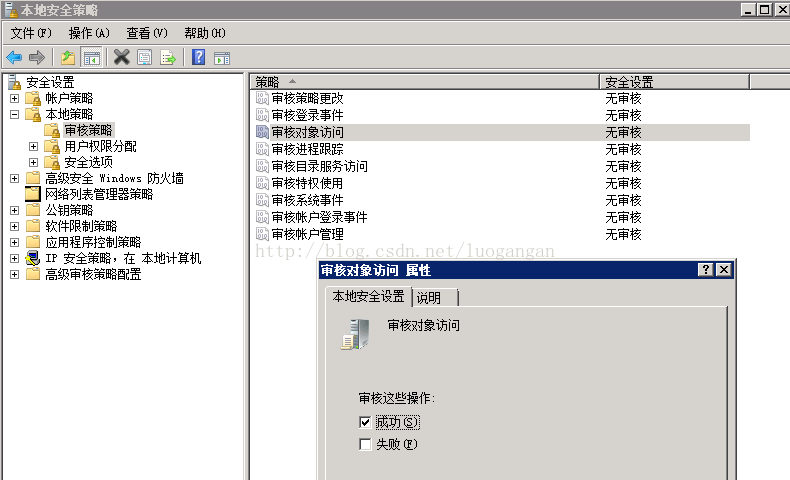Click the Export list toolbar icon
Image resolution: width=790 pixels, height=480 pixels.
pyautogui.click(x=168, y=58)
